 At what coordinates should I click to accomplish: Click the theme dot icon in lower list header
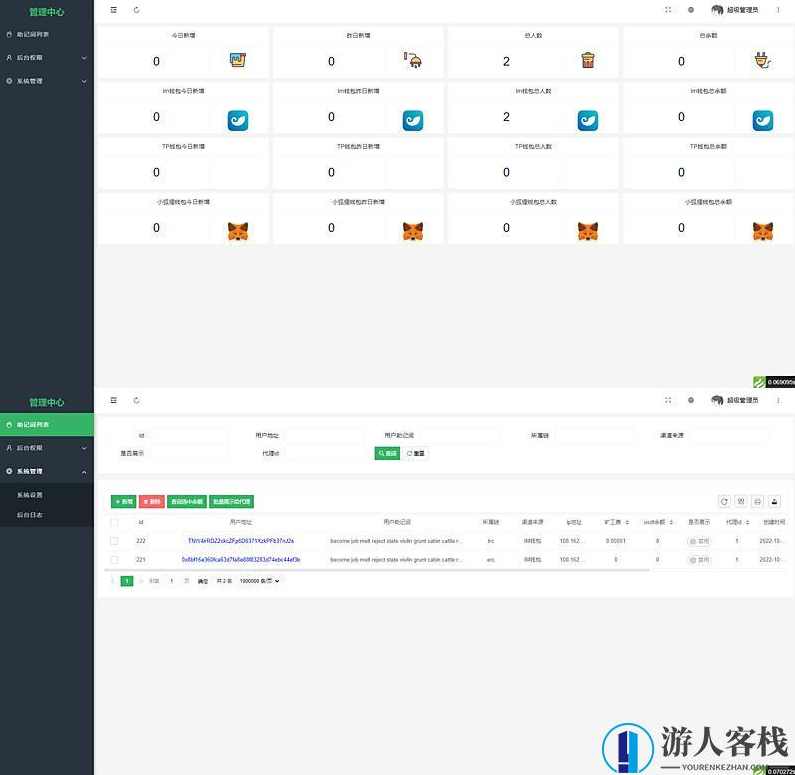click(x=691, y=400)
